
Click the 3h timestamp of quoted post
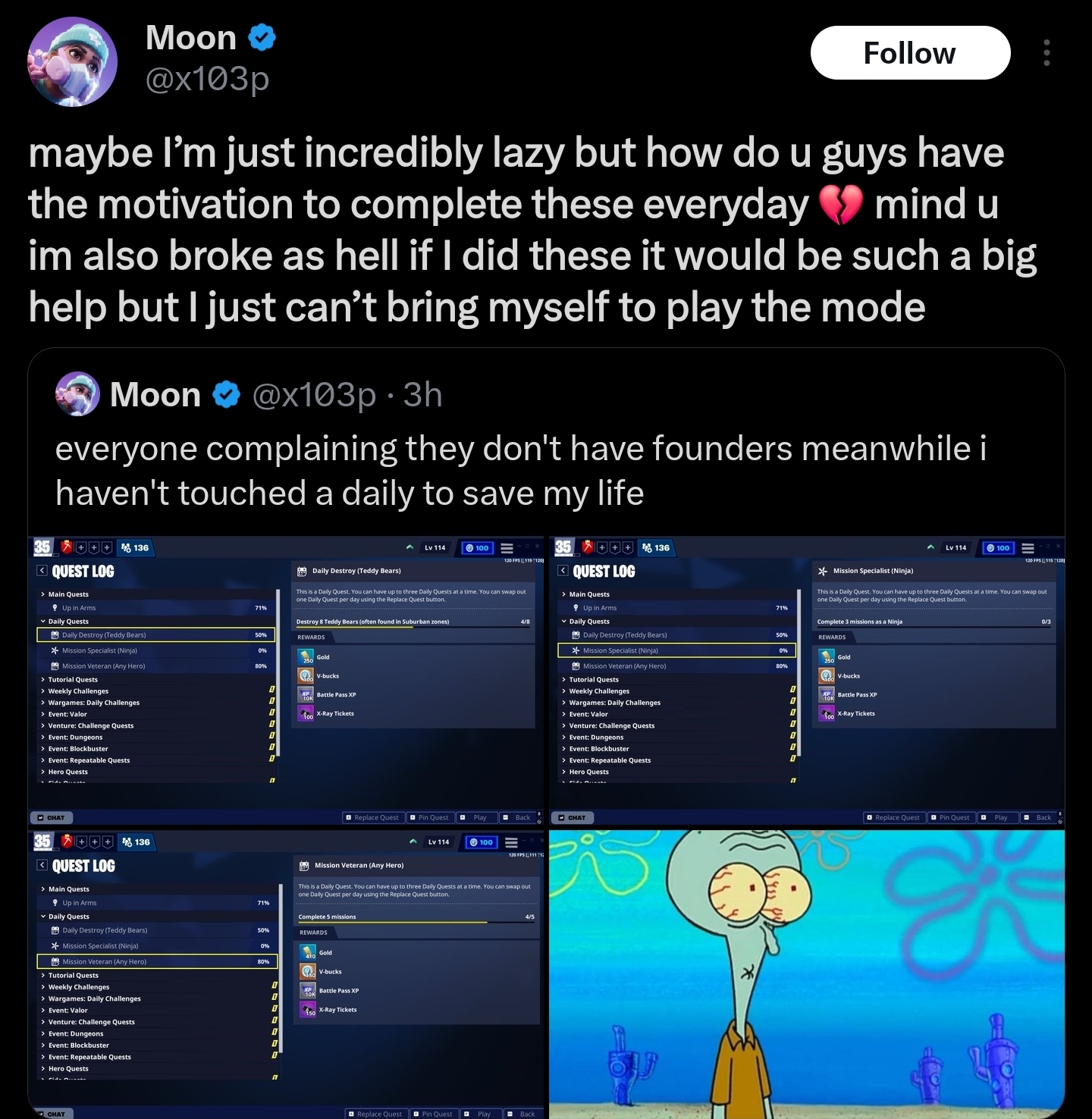tap(422, 394)
